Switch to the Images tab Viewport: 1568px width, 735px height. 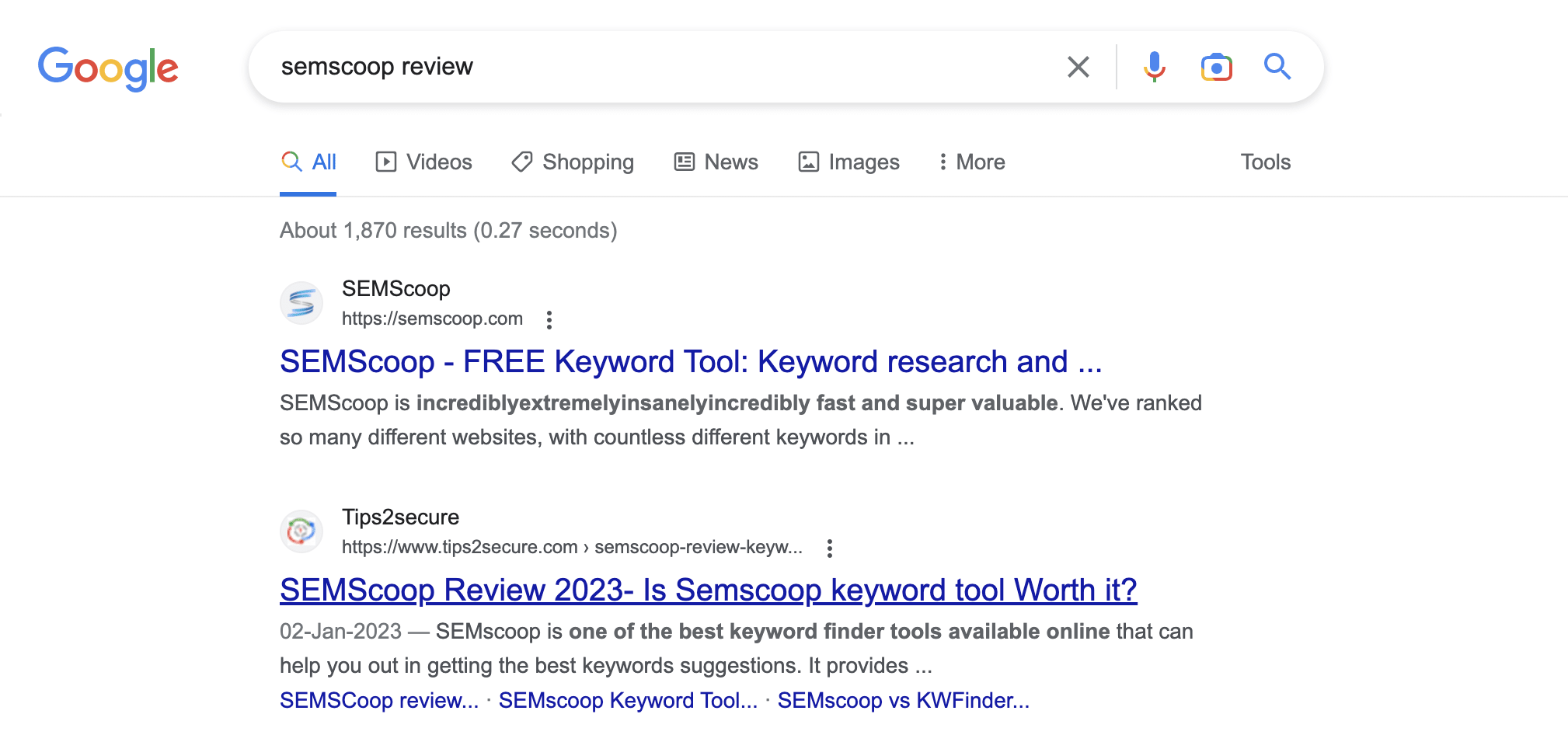point(848,162)
